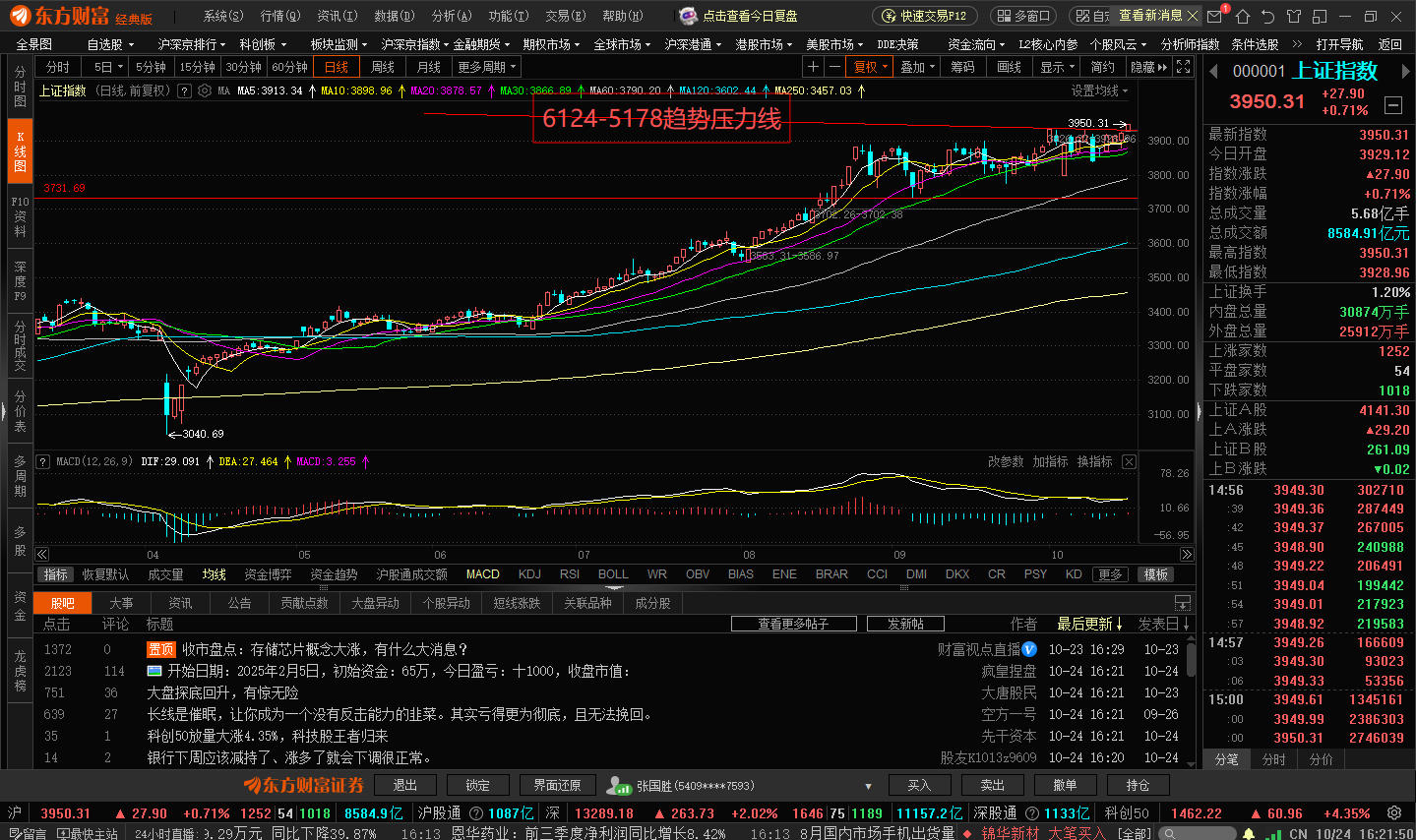Viewport: 1416px width, 840px height.
Task: Open the mail inbox envelope icon
Action: coord(1215,16)
